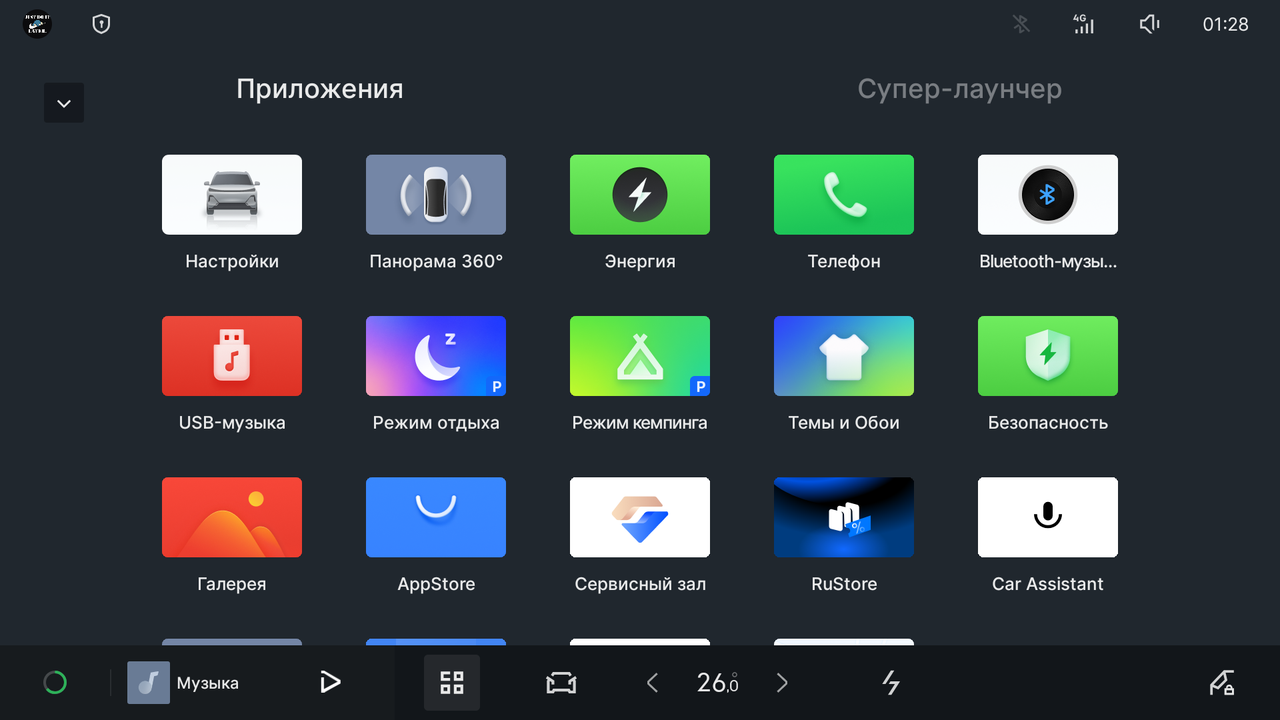1280x720 pixels.
Task: Collapse the panel with the chevron-down button
Action: 64,103
